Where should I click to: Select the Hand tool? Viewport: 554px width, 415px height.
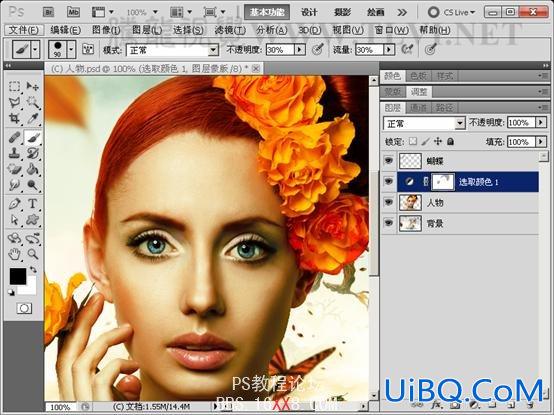pos(14,254)
